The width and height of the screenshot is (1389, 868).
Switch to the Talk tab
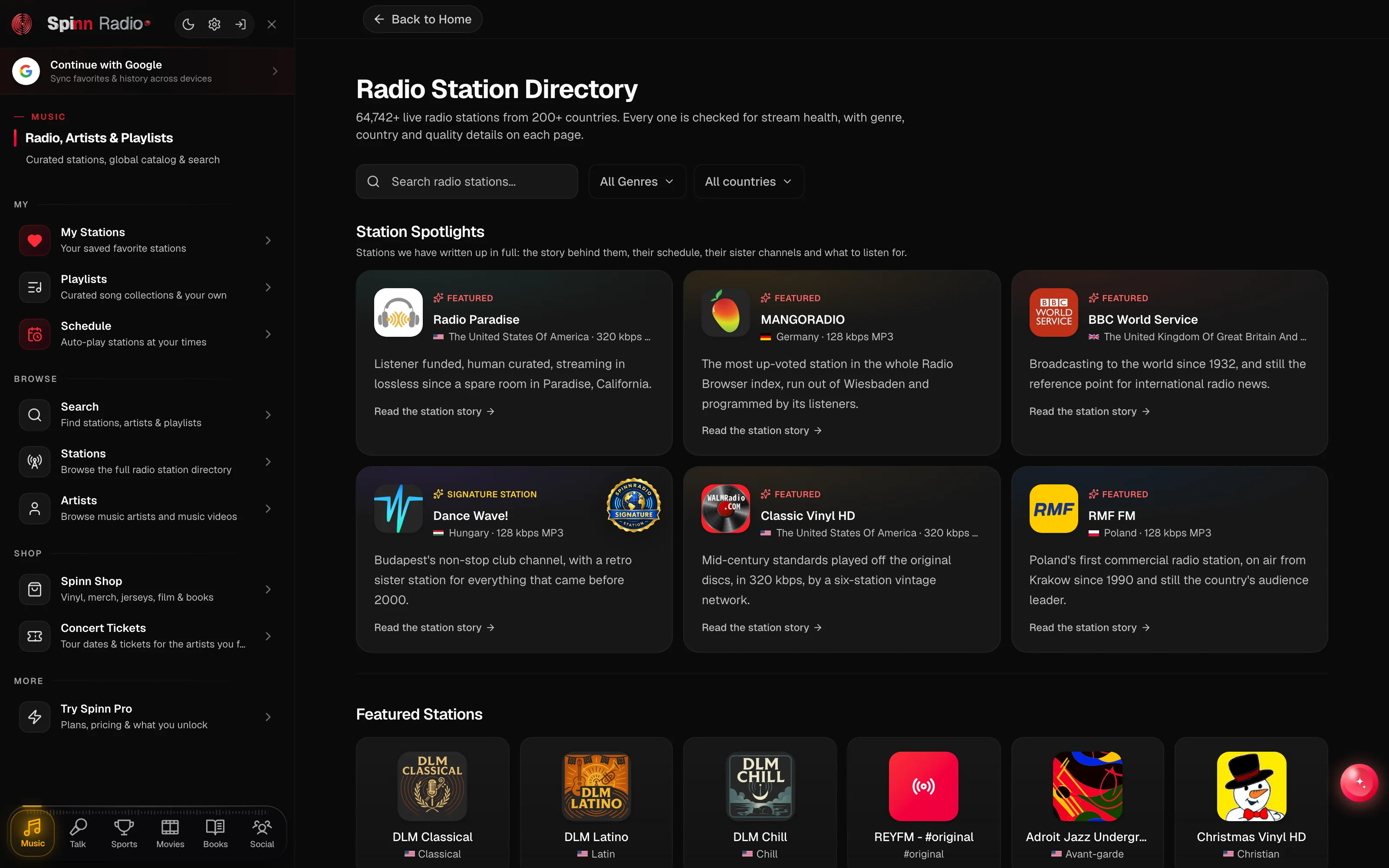78,833
